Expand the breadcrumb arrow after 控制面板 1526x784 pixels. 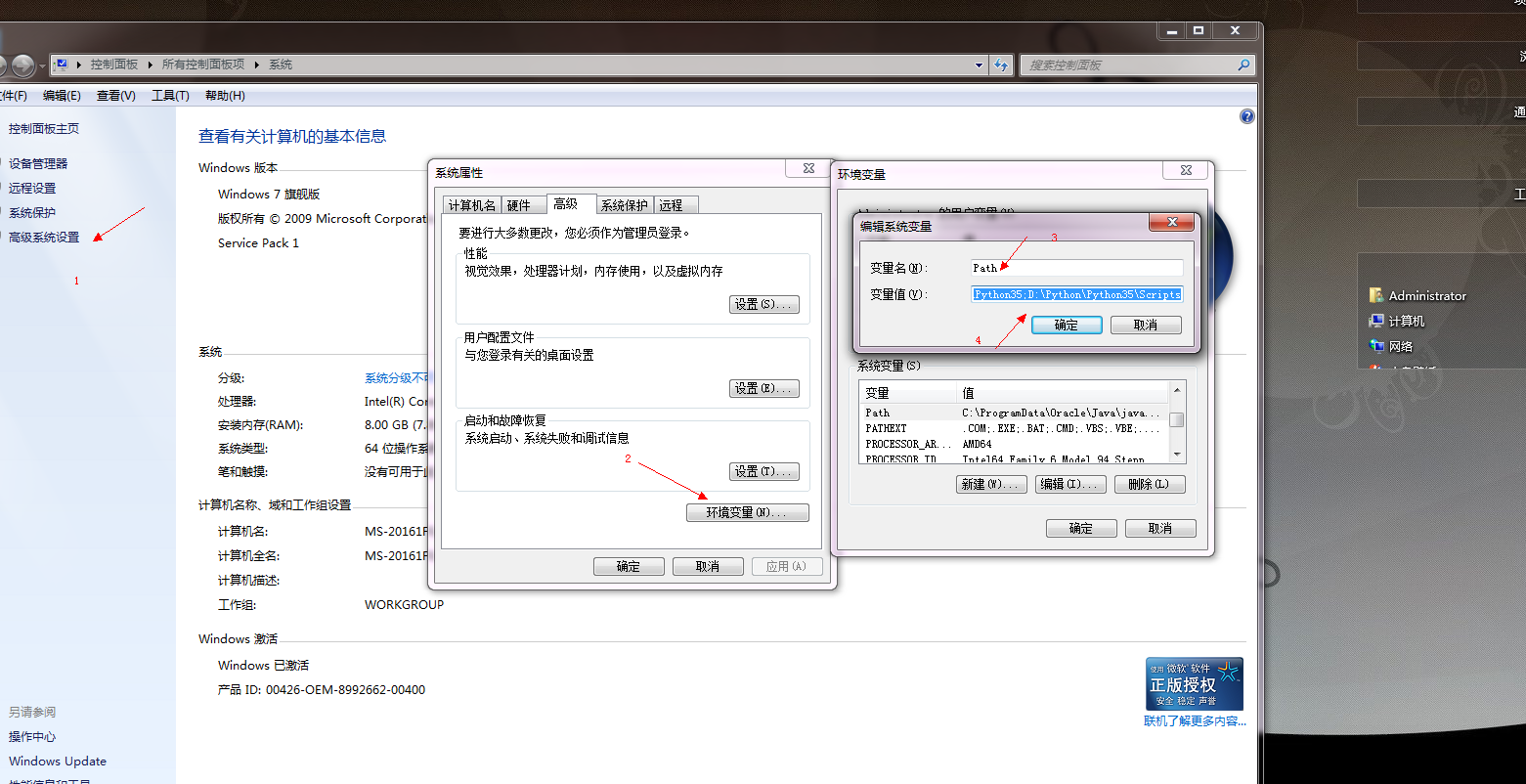[x=151, y=65]
